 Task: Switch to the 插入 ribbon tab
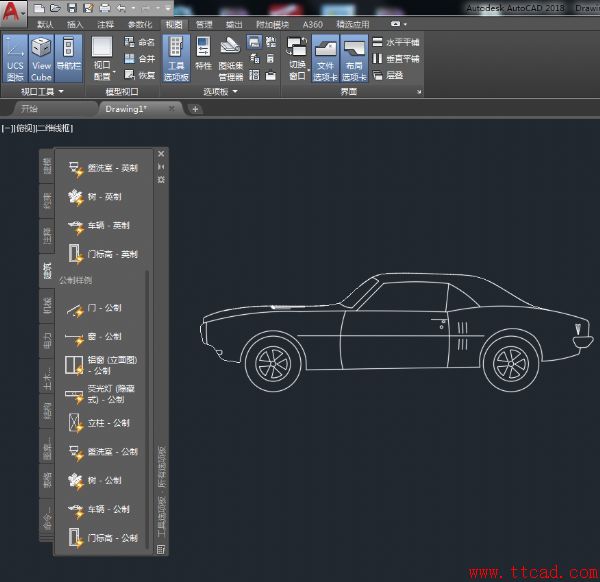click(75, 24)
